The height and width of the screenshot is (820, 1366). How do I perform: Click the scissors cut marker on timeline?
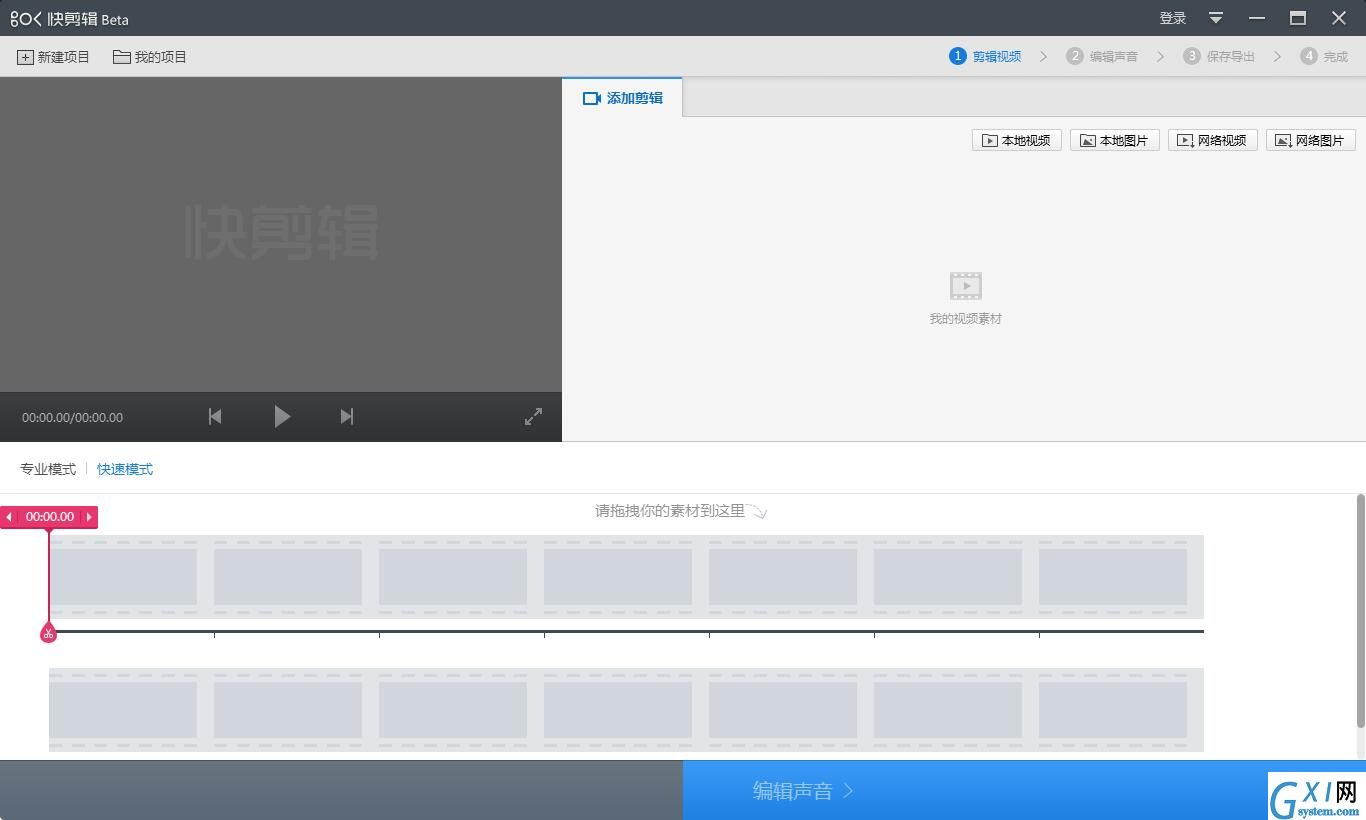point(48,633)
